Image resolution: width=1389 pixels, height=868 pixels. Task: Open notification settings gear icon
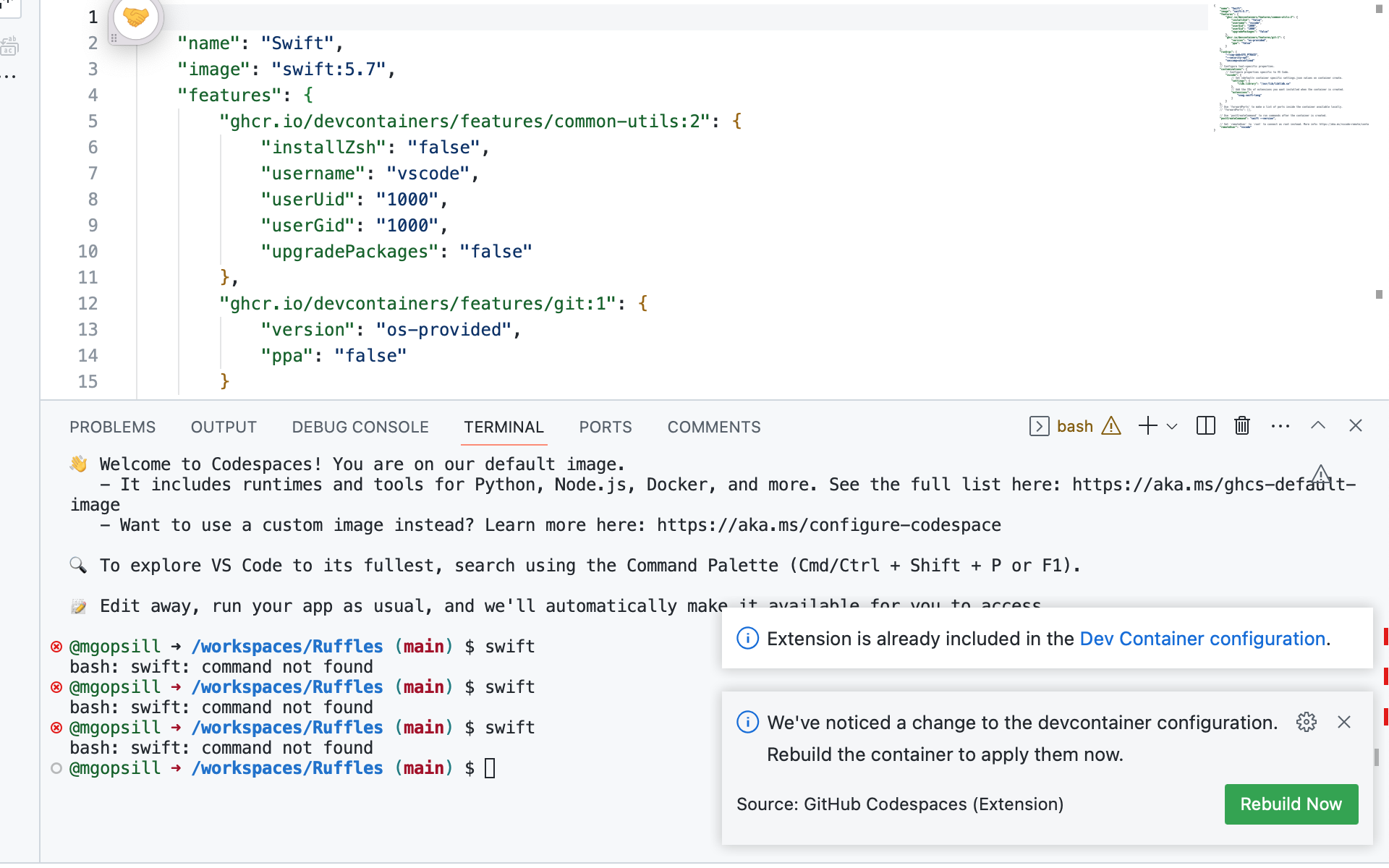tap(1307, 722)
